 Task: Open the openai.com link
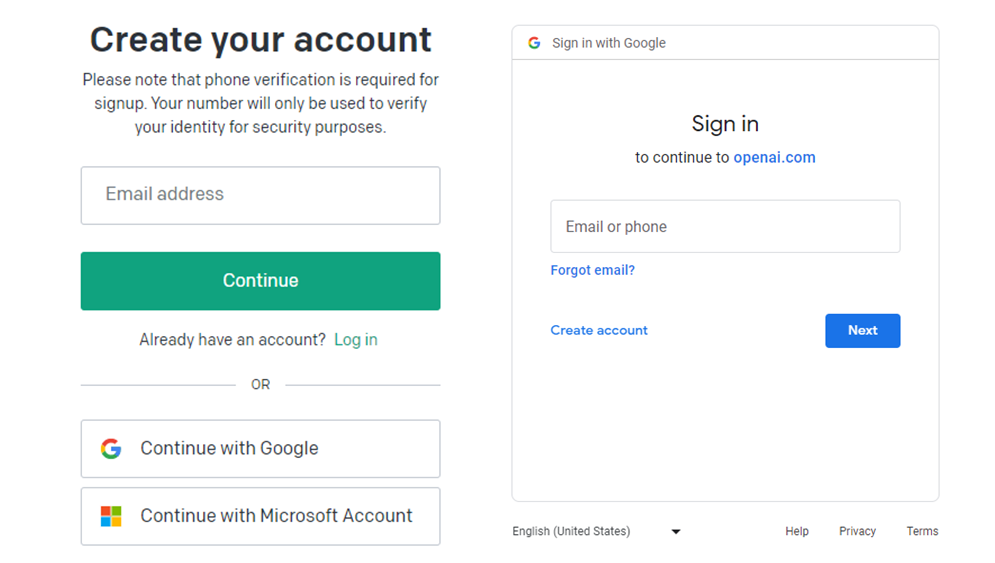(774, 157)
